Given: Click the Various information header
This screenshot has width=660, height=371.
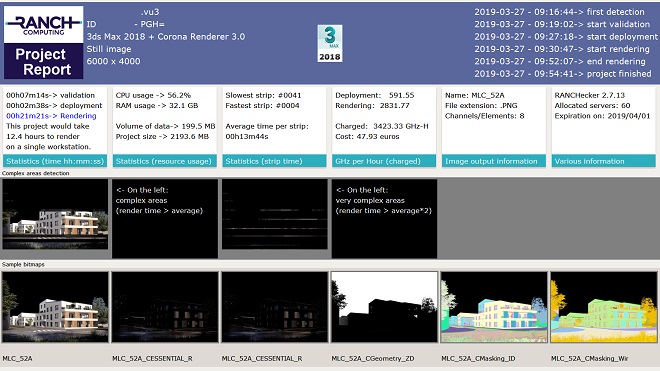Looking at the screenshot, I should 604,161.
